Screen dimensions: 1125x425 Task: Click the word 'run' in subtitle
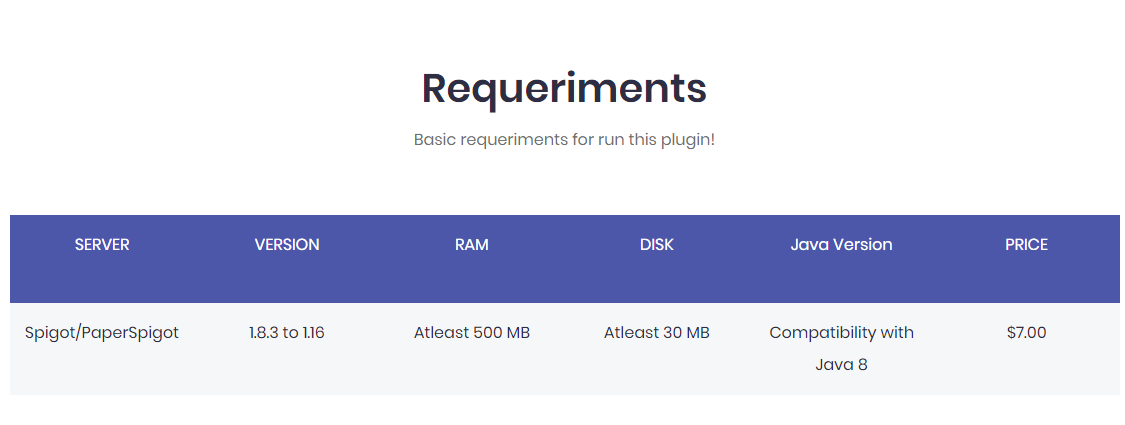[x=611, y=139]
